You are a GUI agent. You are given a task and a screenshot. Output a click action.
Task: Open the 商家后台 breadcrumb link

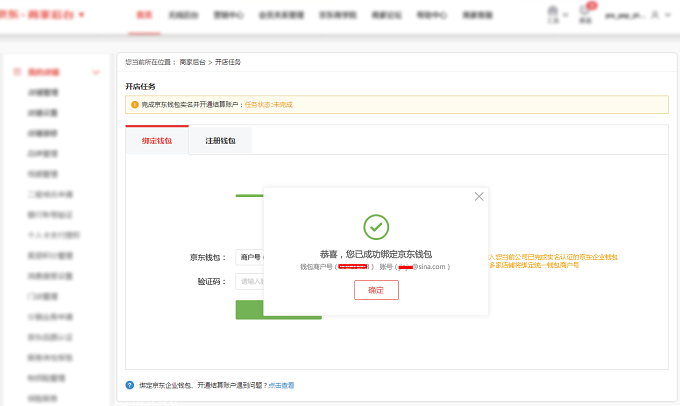click(x=192, y=62)
